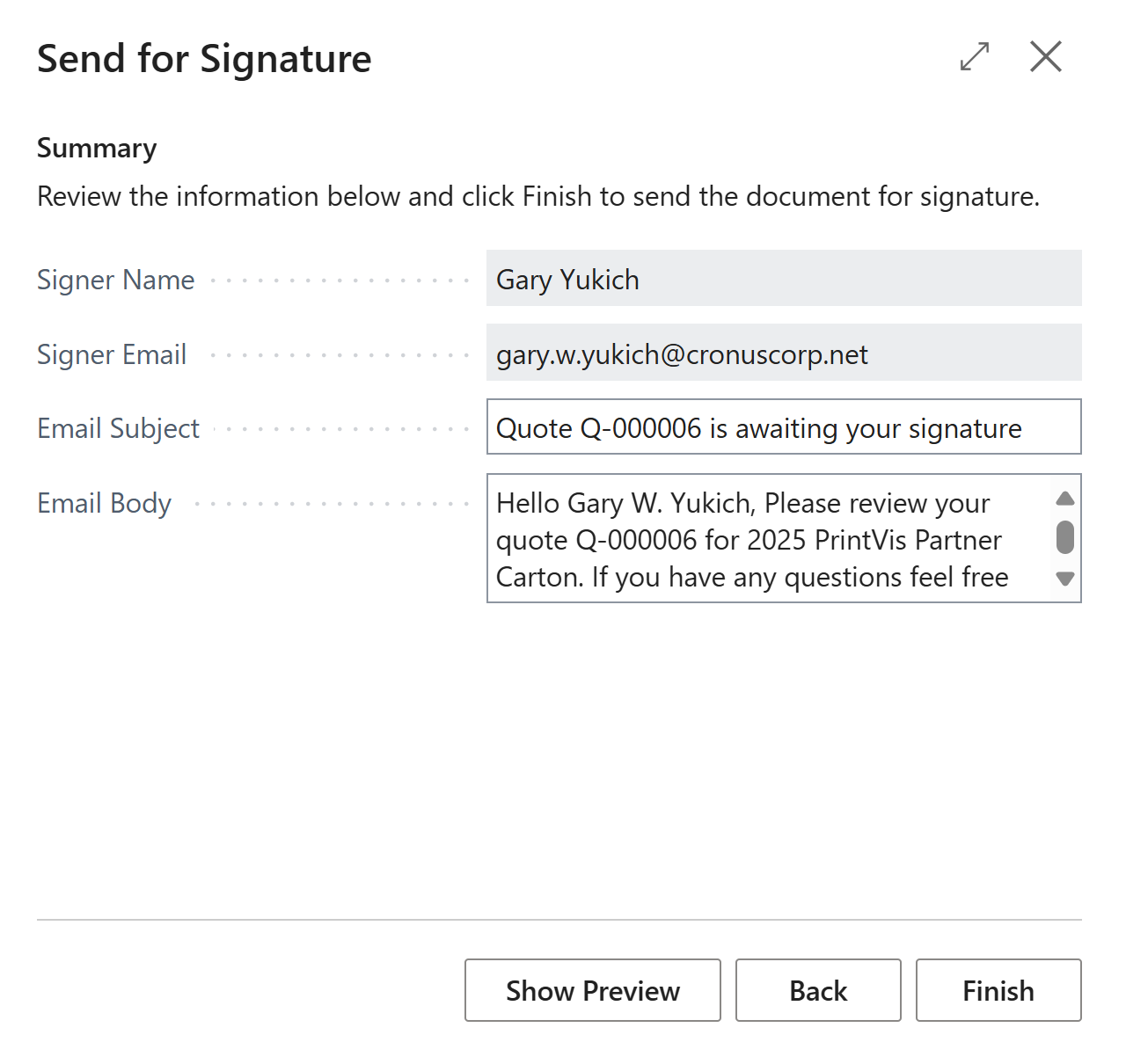Click the Email Body scroll down arrow

point(1065,579)
